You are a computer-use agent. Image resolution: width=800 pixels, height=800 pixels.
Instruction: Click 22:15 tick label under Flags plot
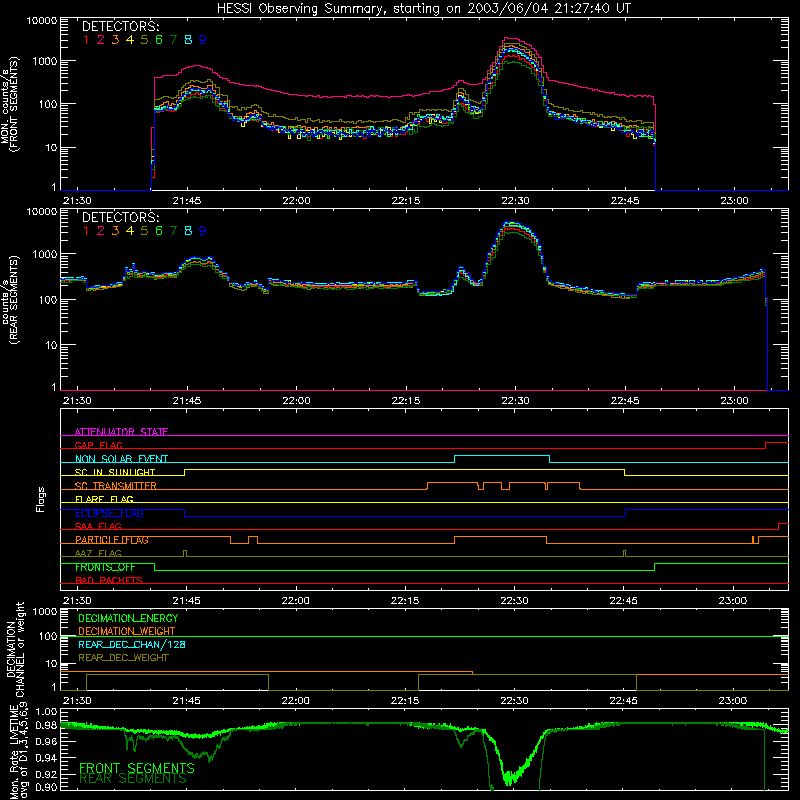[405, 601]
